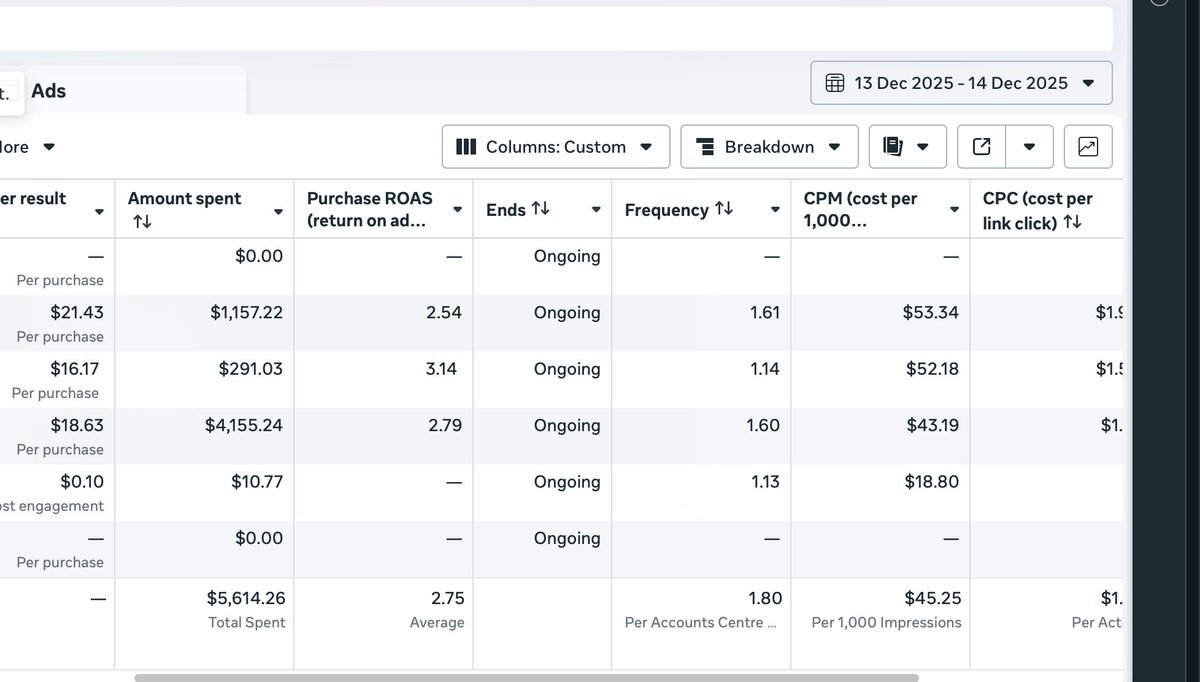
Task: Open the charts view icon button
Action: [1088, 147]
